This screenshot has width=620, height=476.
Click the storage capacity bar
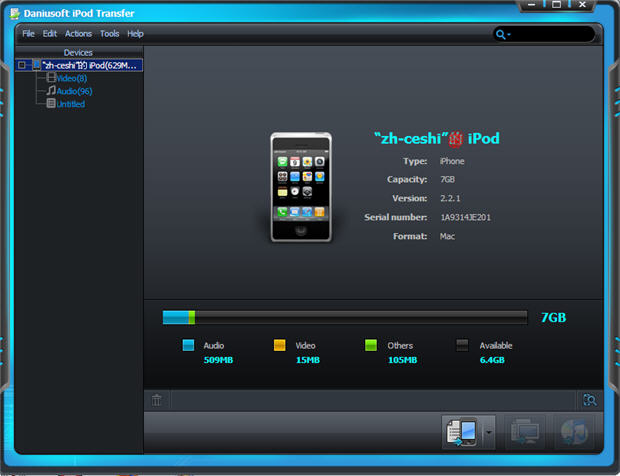345,317
